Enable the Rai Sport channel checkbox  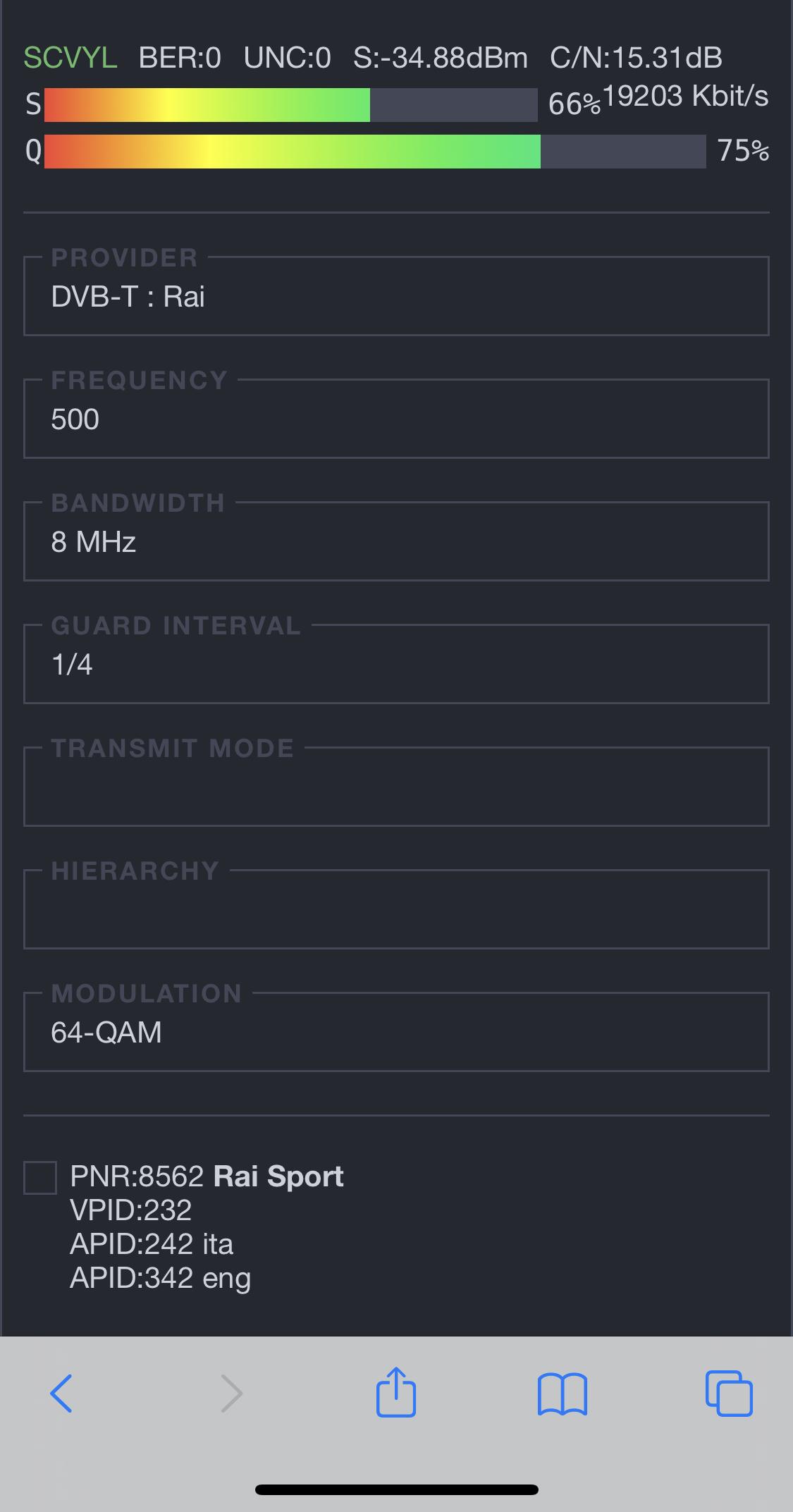pos(40,1178)
